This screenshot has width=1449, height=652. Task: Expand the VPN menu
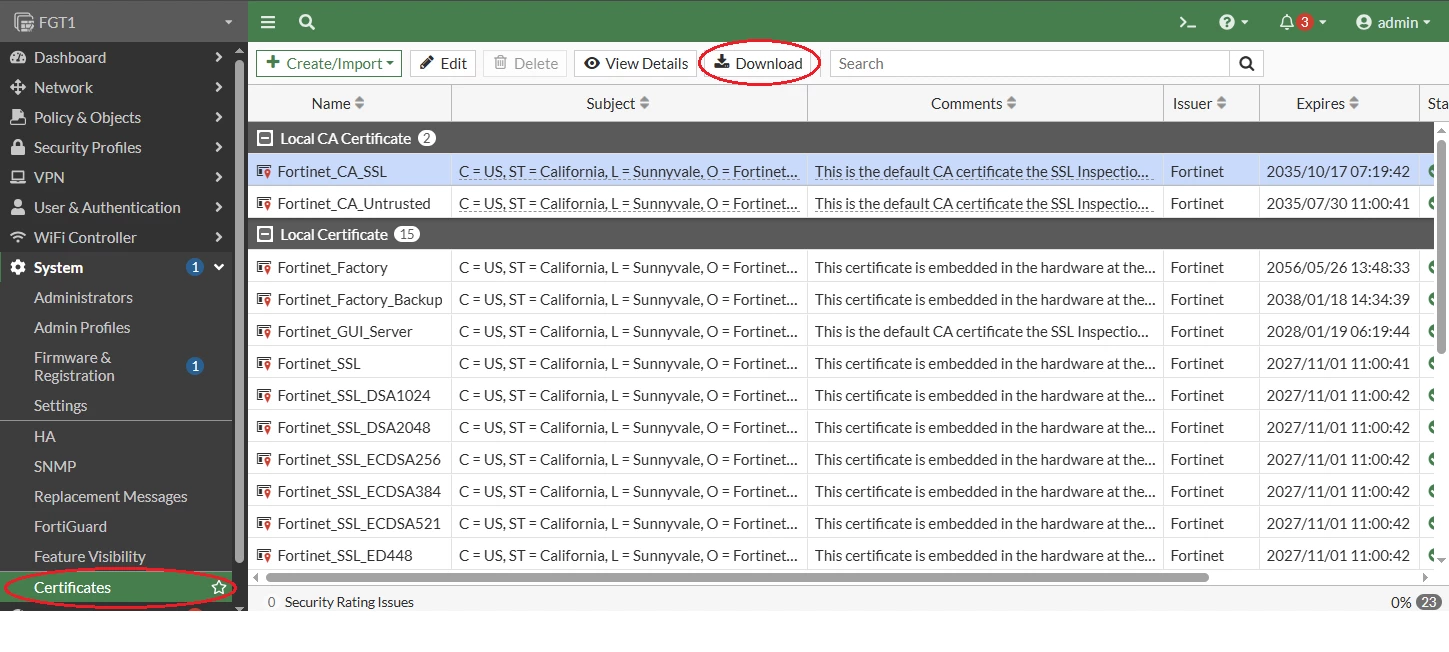[x=116, y=177]
